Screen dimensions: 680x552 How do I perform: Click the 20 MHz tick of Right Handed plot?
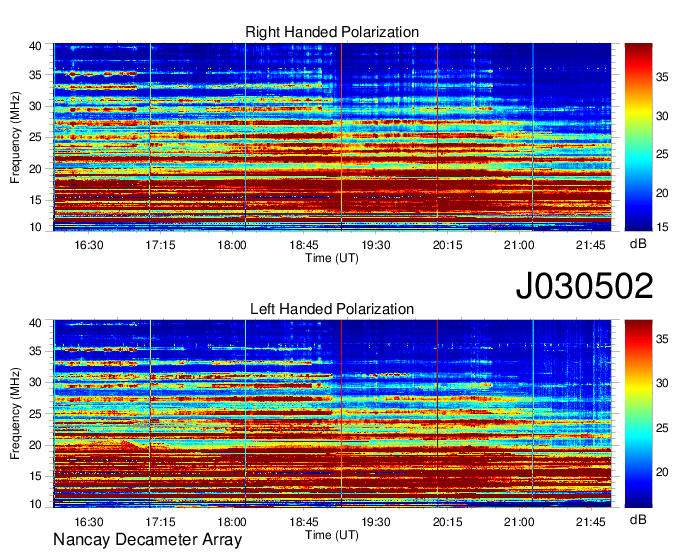pos(36,169)
